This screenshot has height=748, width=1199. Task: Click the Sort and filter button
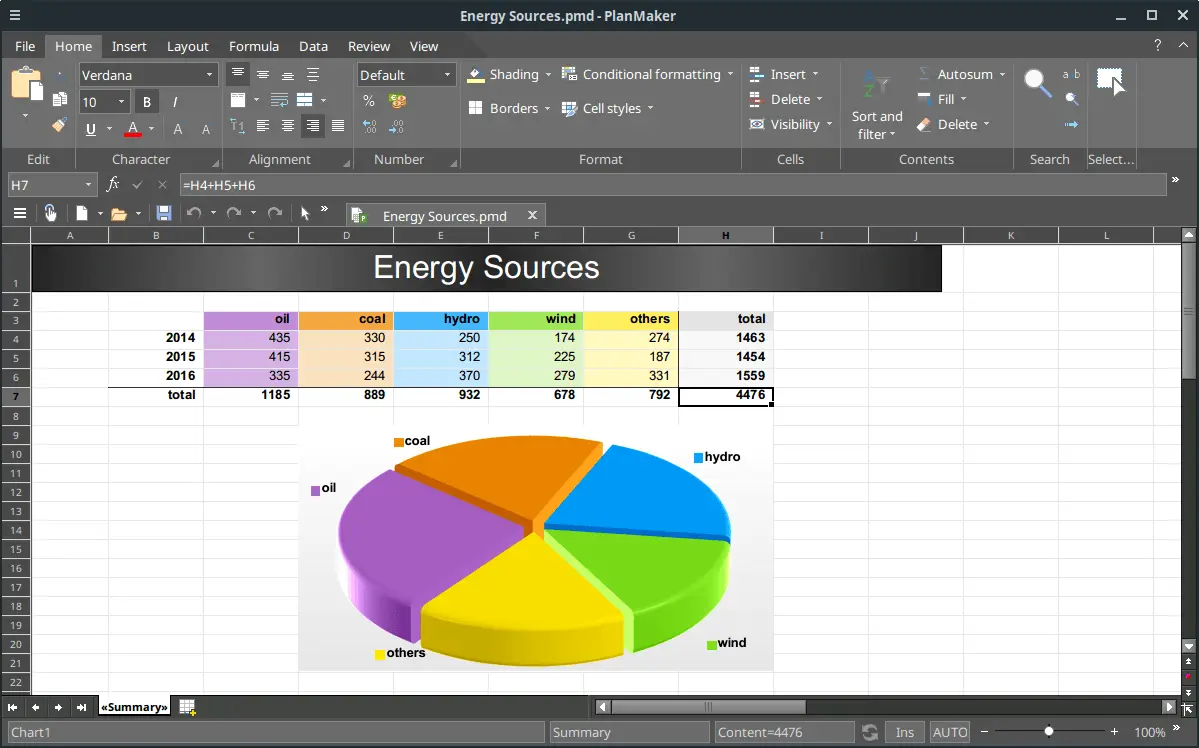click(x=876, y=104)
